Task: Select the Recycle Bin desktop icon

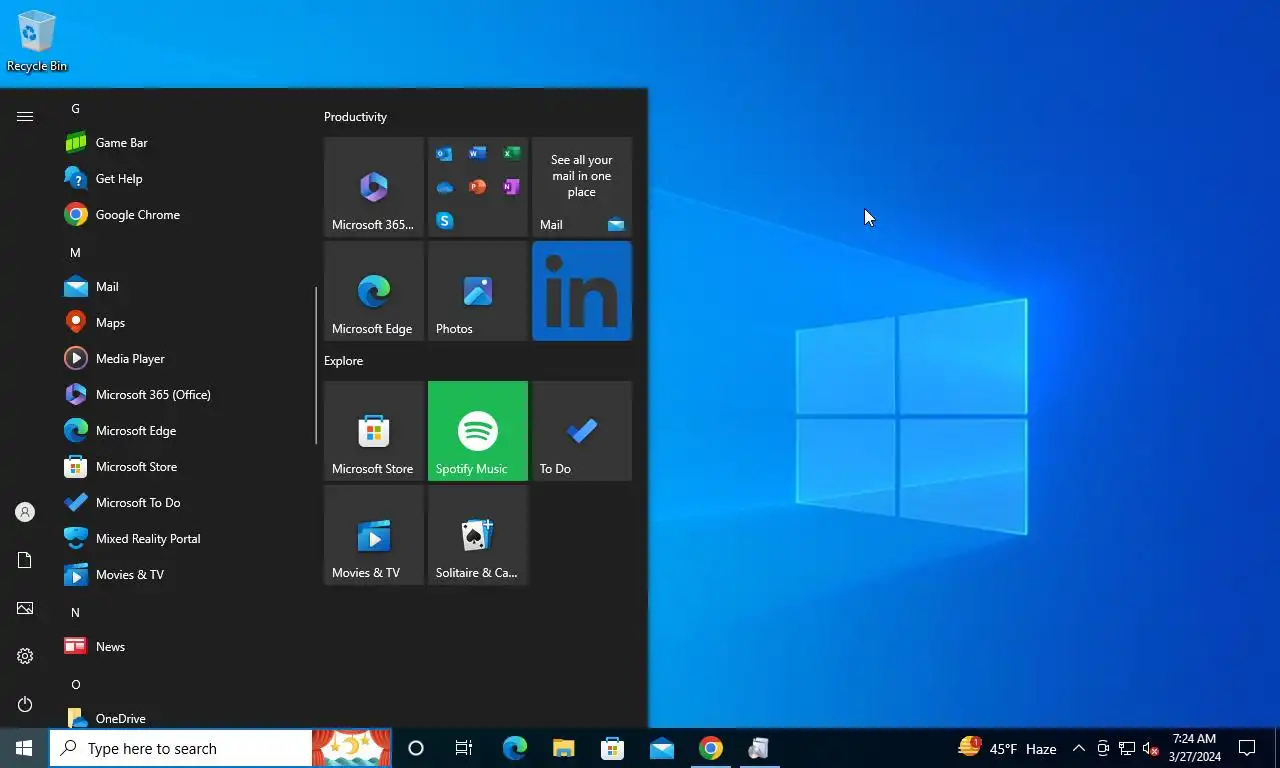Action: coord(37,42)
